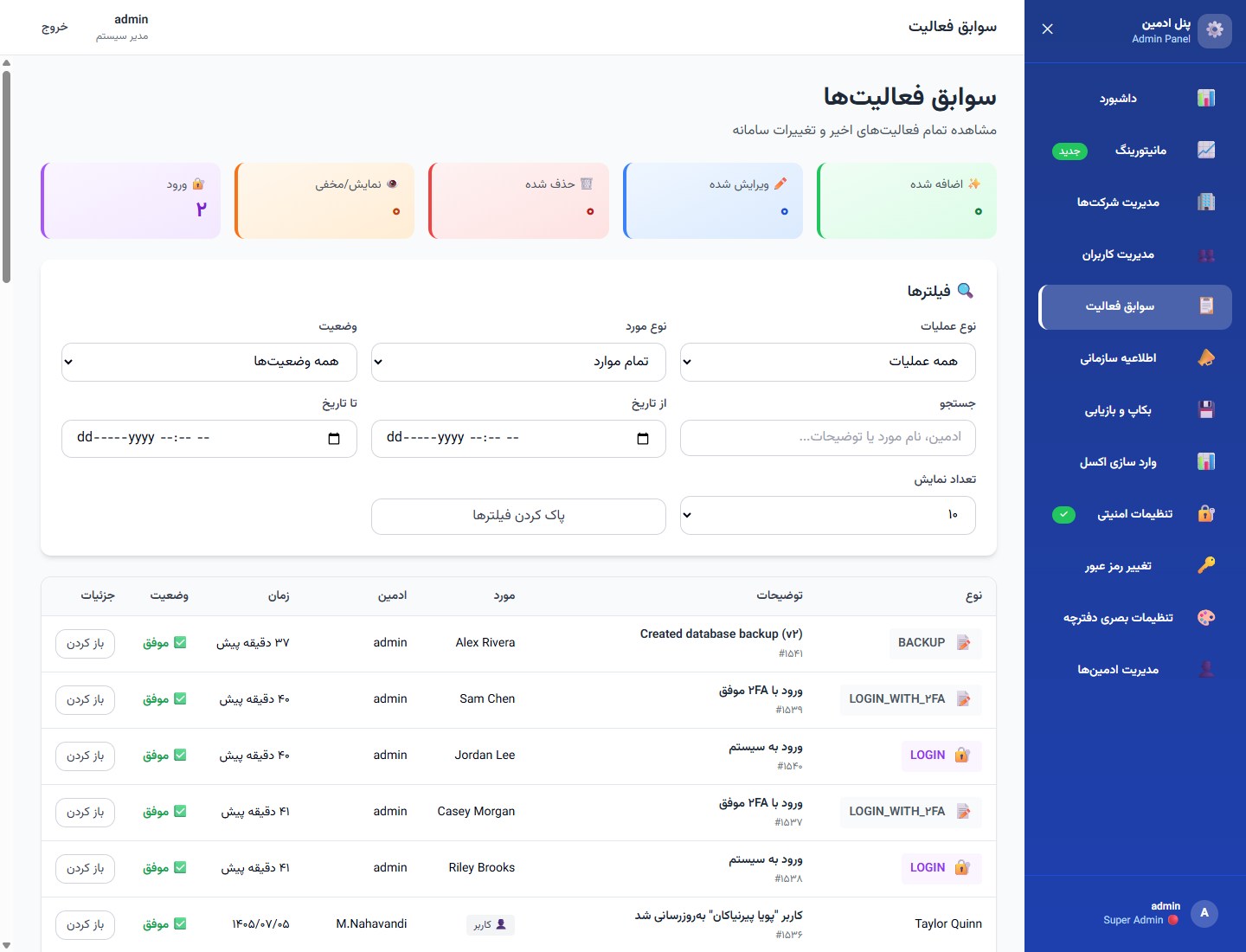Image resolution: width=1246 pixels, height=952 pixels.
Task: Click the page vertical scrollbar thumb
Action: click(6, 177)
